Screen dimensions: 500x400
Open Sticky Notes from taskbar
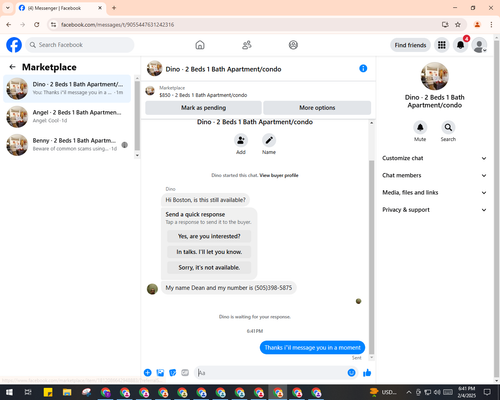(48, 392)
